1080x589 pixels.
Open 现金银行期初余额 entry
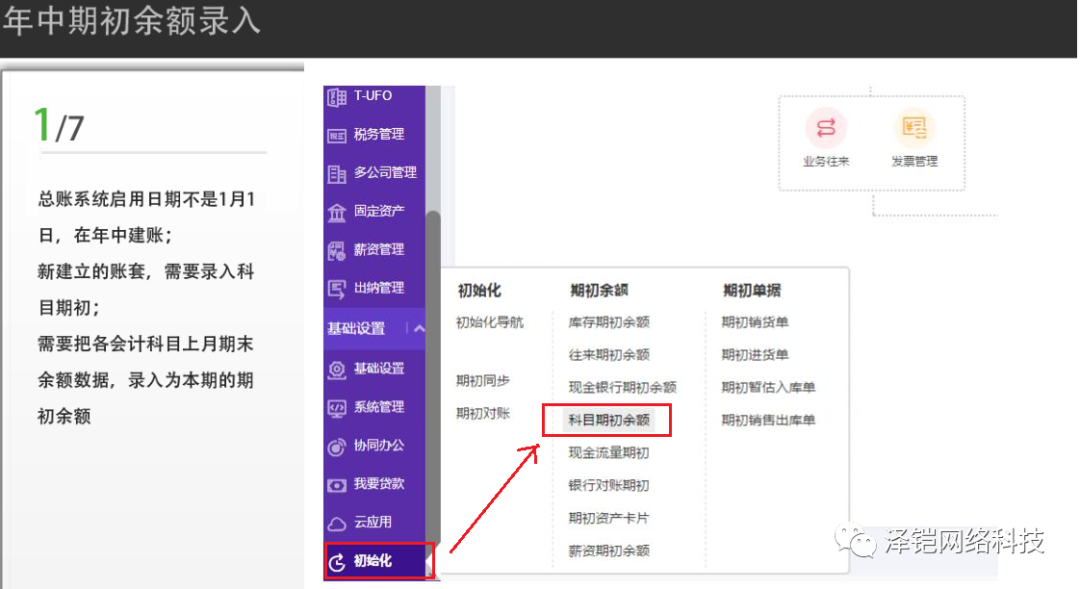(x=622, y=387)
